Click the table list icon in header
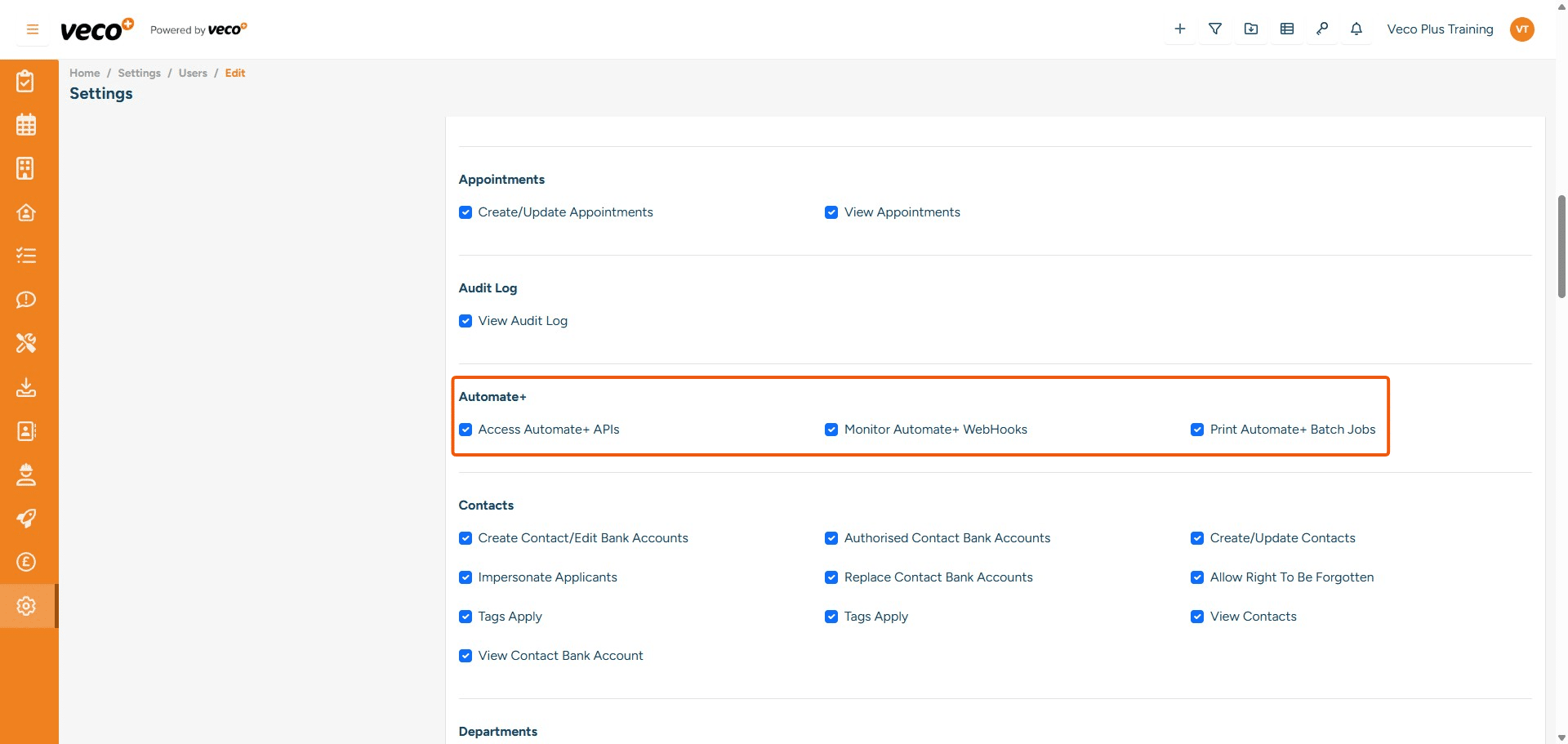 [1286, 29]
